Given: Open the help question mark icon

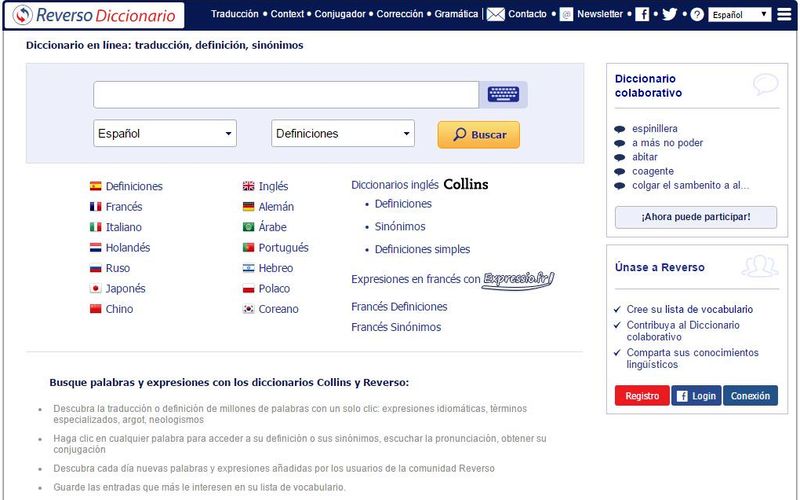Looking at the screenshot, I should click(697, 15).
